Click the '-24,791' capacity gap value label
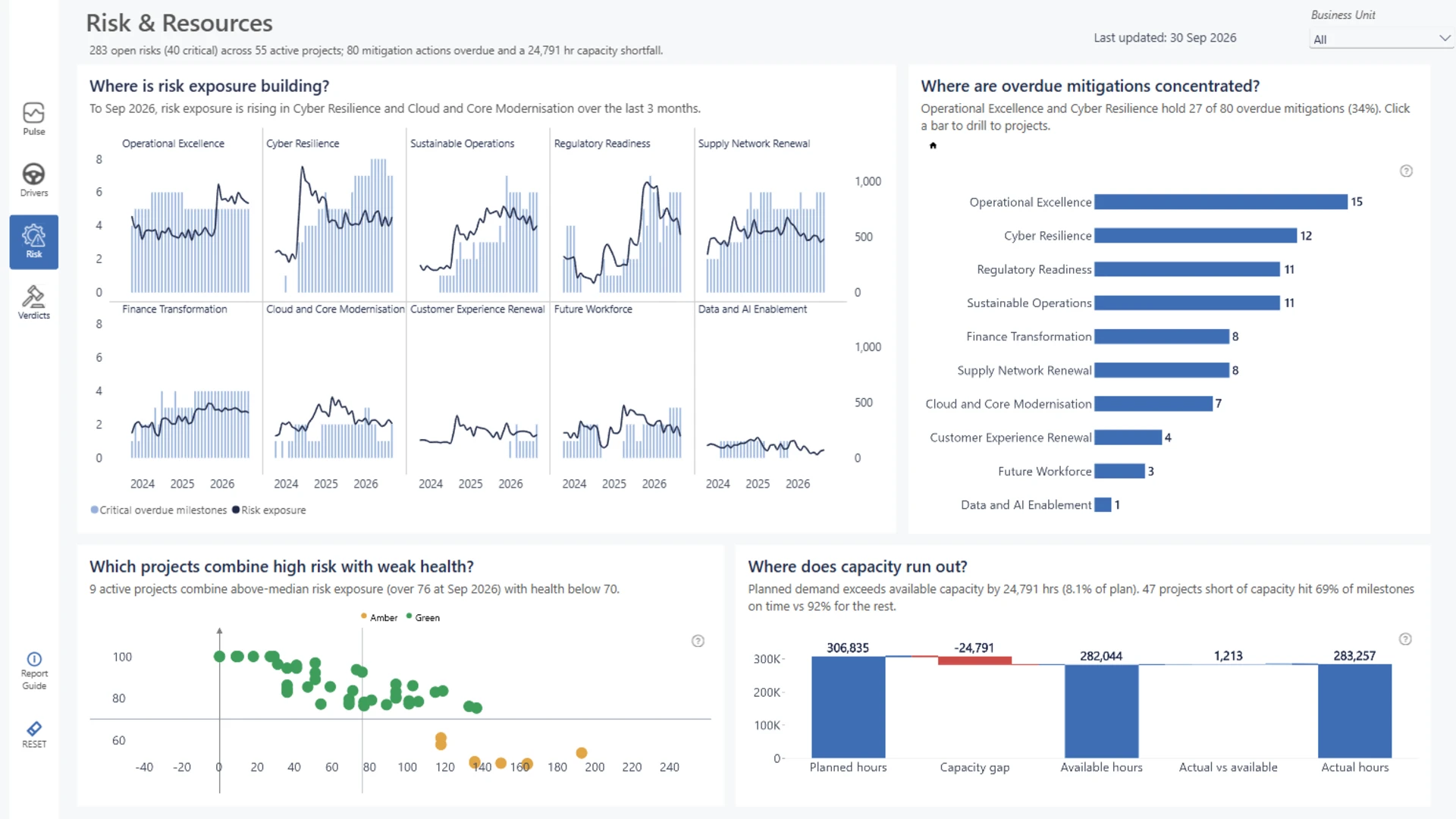Image resolution: width=1456 pixels, height=819 pixels. pyautogui.click(x=974, y=648)
